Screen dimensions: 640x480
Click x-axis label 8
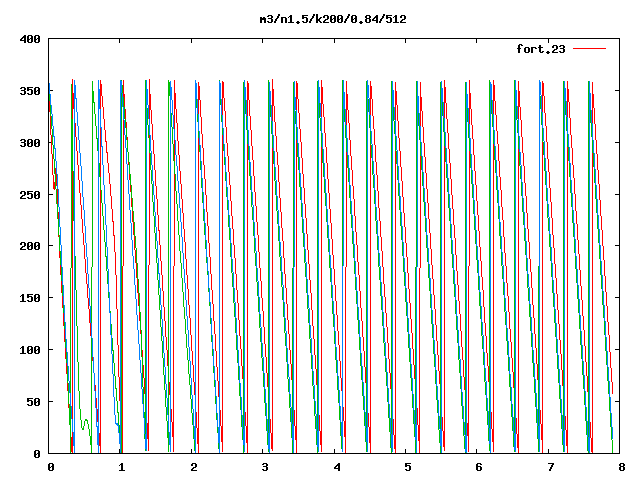(622, 467)
